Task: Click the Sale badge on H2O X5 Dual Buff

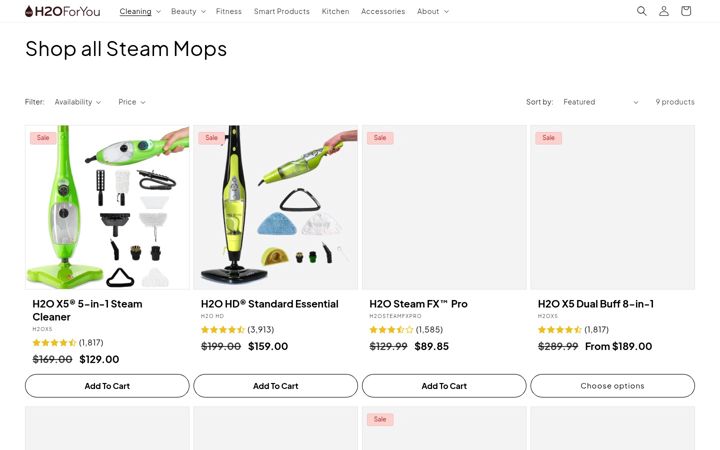Action: tap(548, 138)
